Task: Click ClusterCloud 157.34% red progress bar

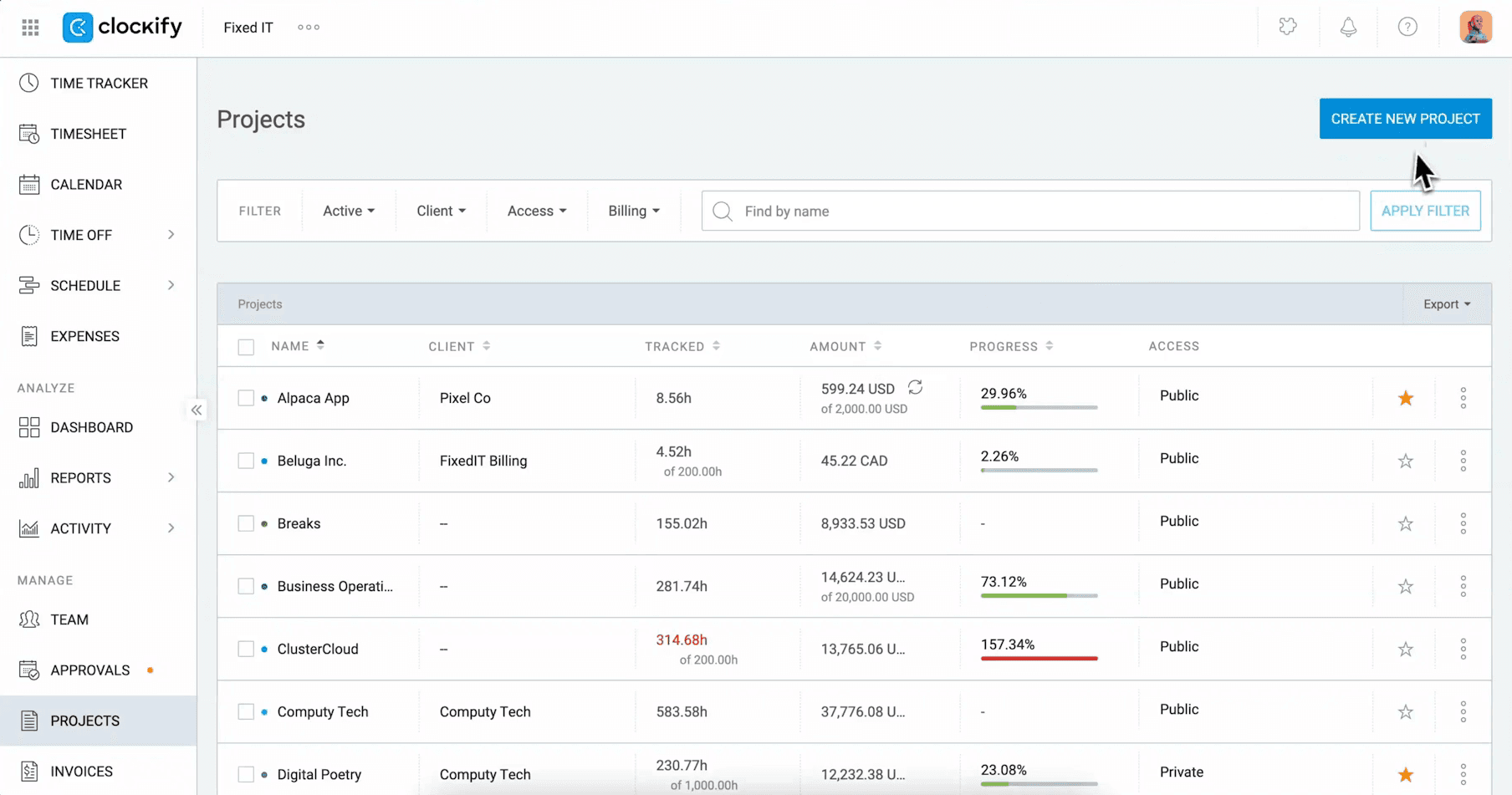Action: coord(1039,658)
